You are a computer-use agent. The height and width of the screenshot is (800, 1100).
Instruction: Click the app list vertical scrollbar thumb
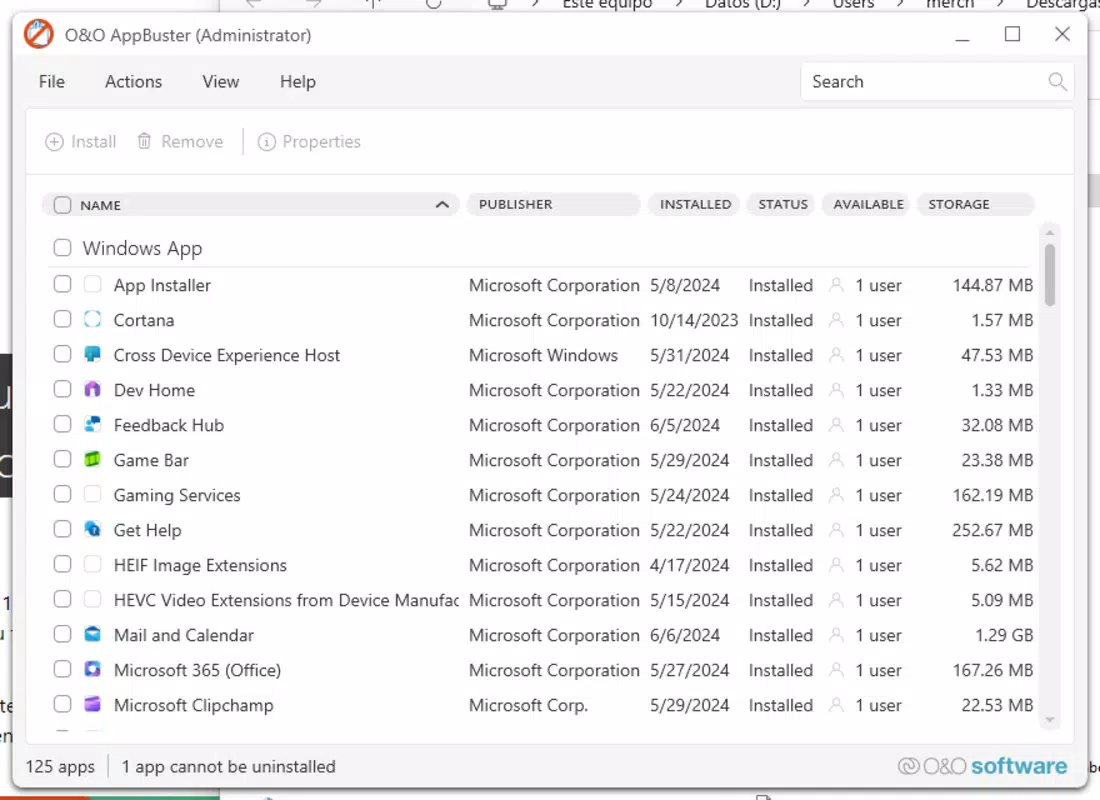pyautogui.click(x=1049, y=275)
